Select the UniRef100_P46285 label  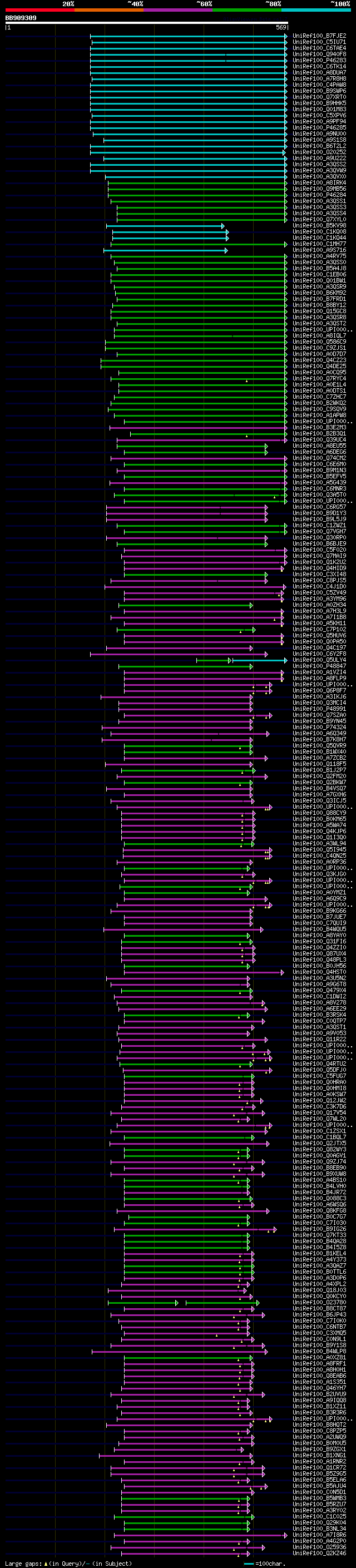click(x=319, y=128)
